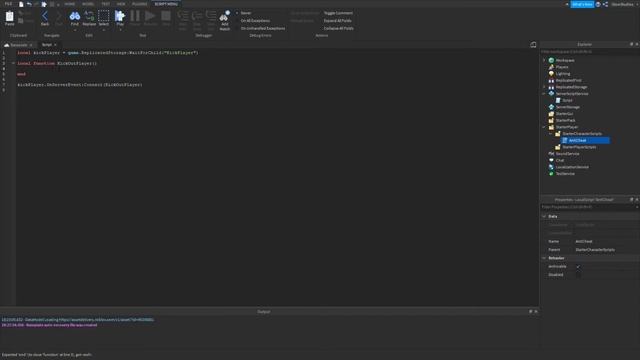Select the AntiCheat LocalScript
Viewport: 640px width, 360px height.
pos(578,140)
